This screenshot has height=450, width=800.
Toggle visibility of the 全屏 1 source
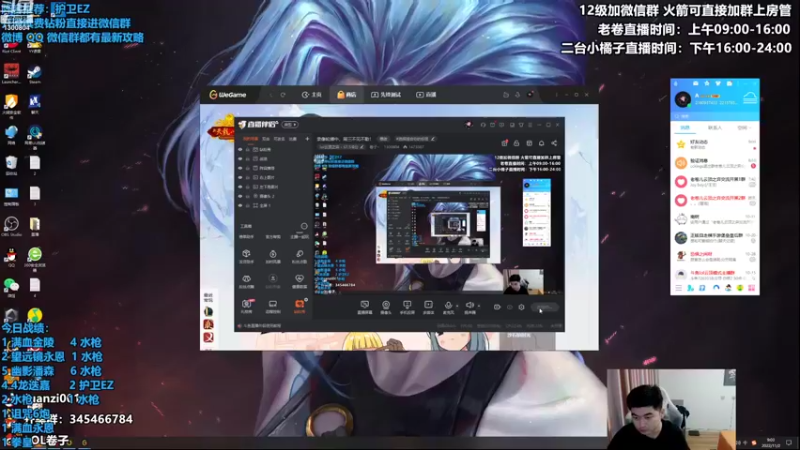tap(240, 205)
